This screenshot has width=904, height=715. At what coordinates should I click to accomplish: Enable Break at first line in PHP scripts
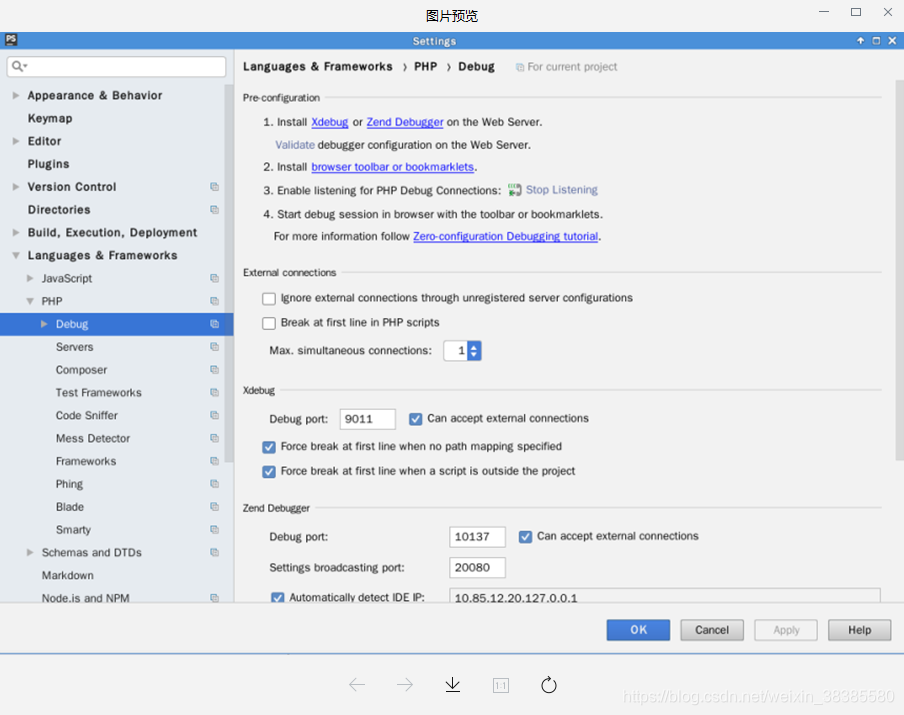(x=269, y=323)
